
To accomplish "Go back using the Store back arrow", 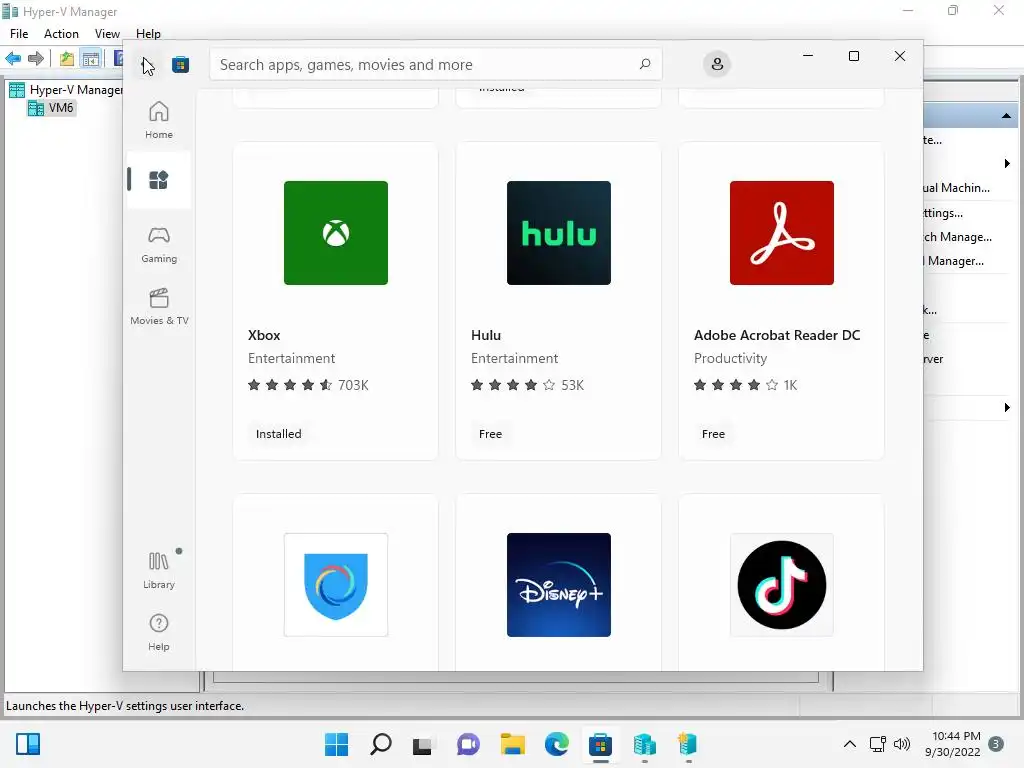I will [147, 65].
